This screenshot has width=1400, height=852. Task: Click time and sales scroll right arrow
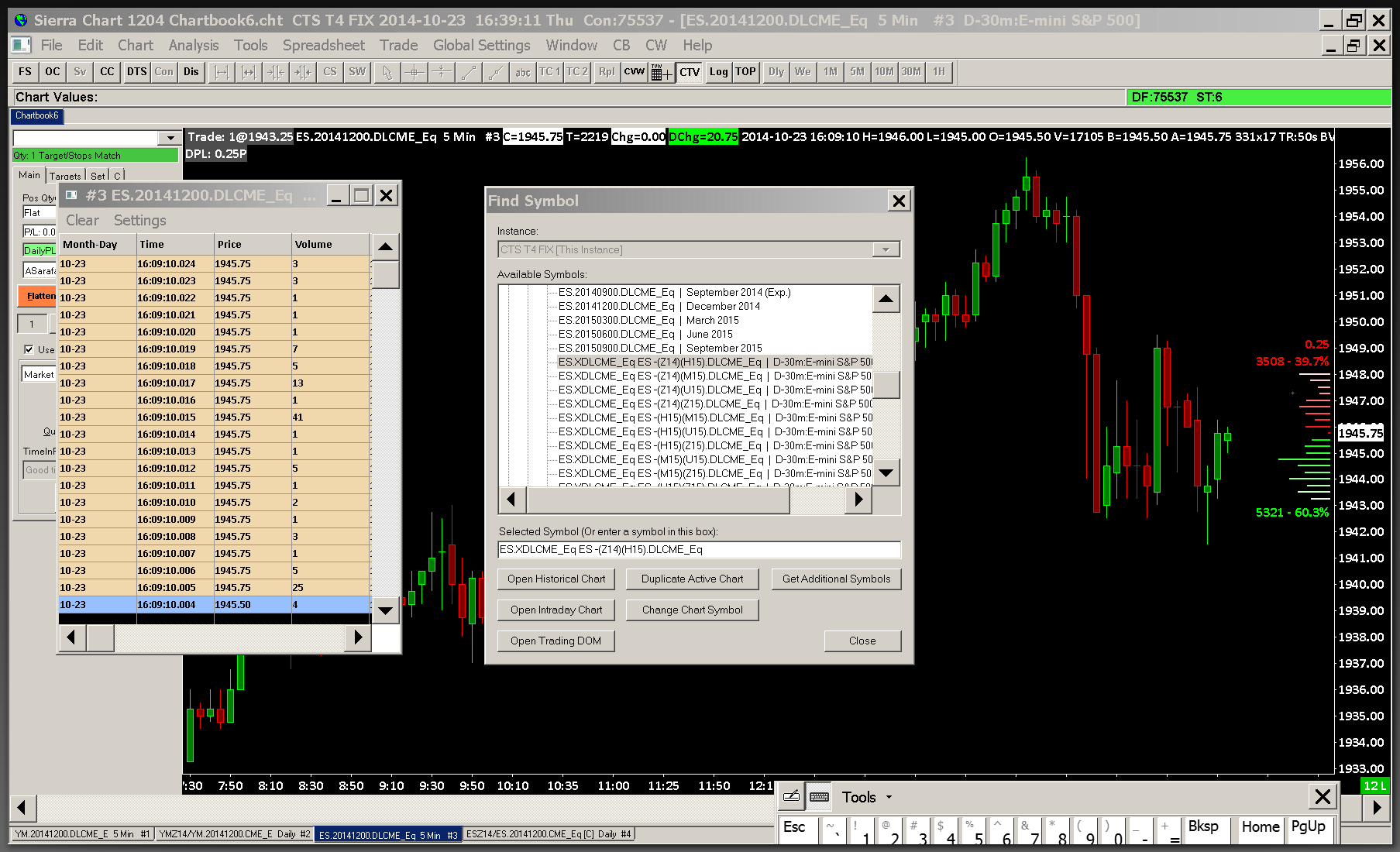[x=357, y=637]
